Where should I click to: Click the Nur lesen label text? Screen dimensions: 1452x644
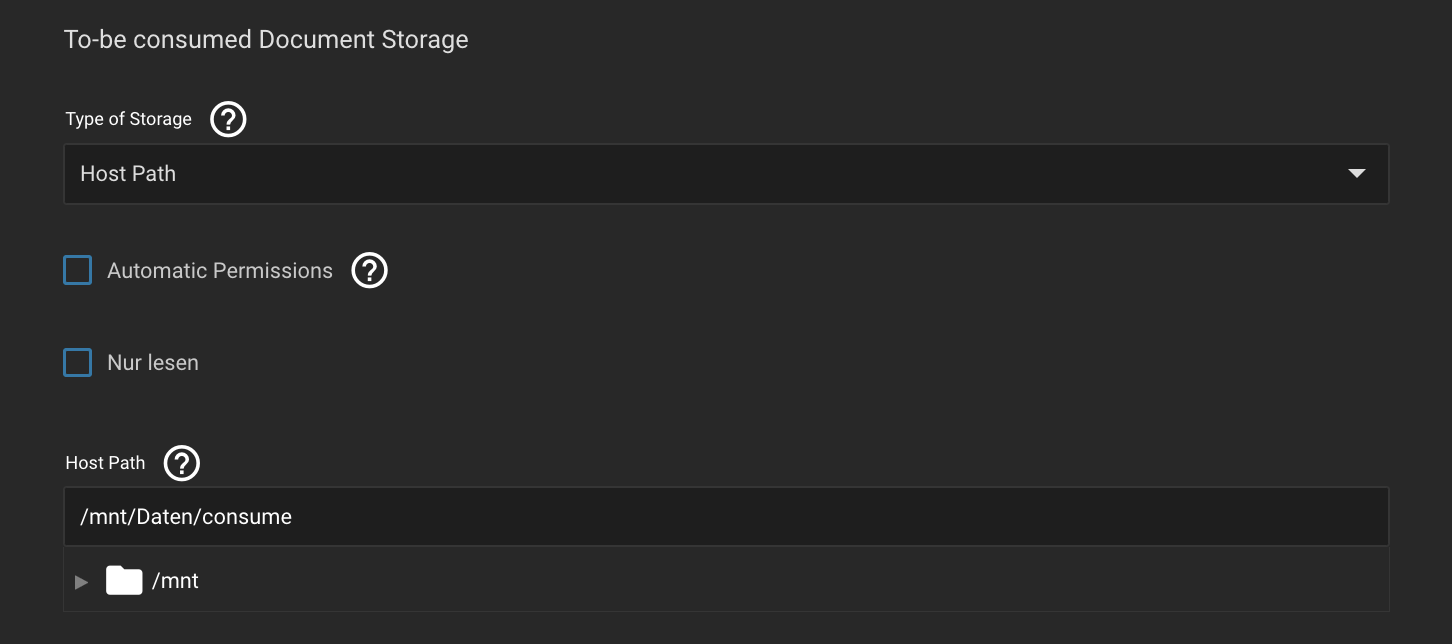[x=153, y=363]
